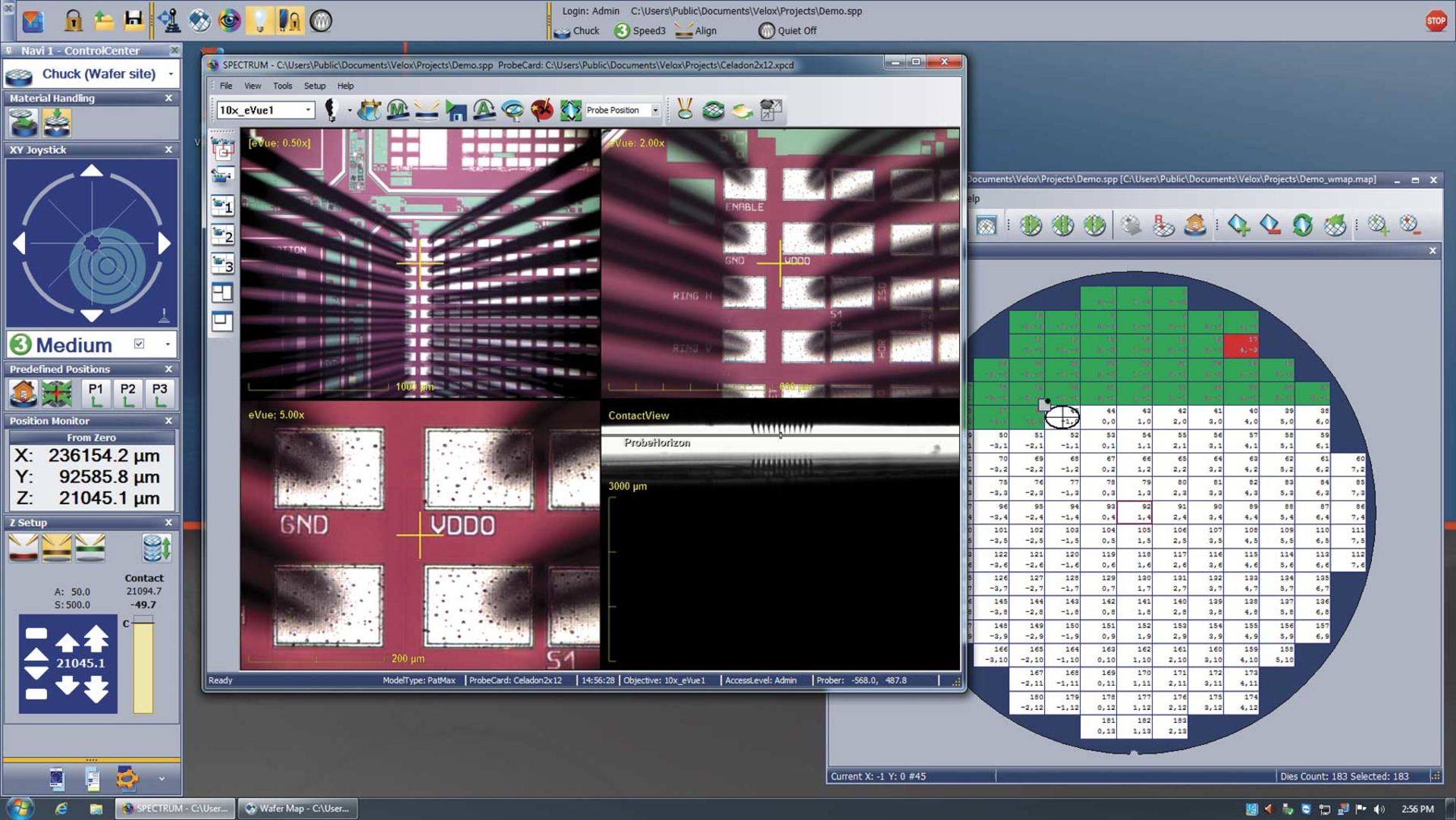
Task: Select the joystick icon in the top toolbar
Action: [168, 21]
